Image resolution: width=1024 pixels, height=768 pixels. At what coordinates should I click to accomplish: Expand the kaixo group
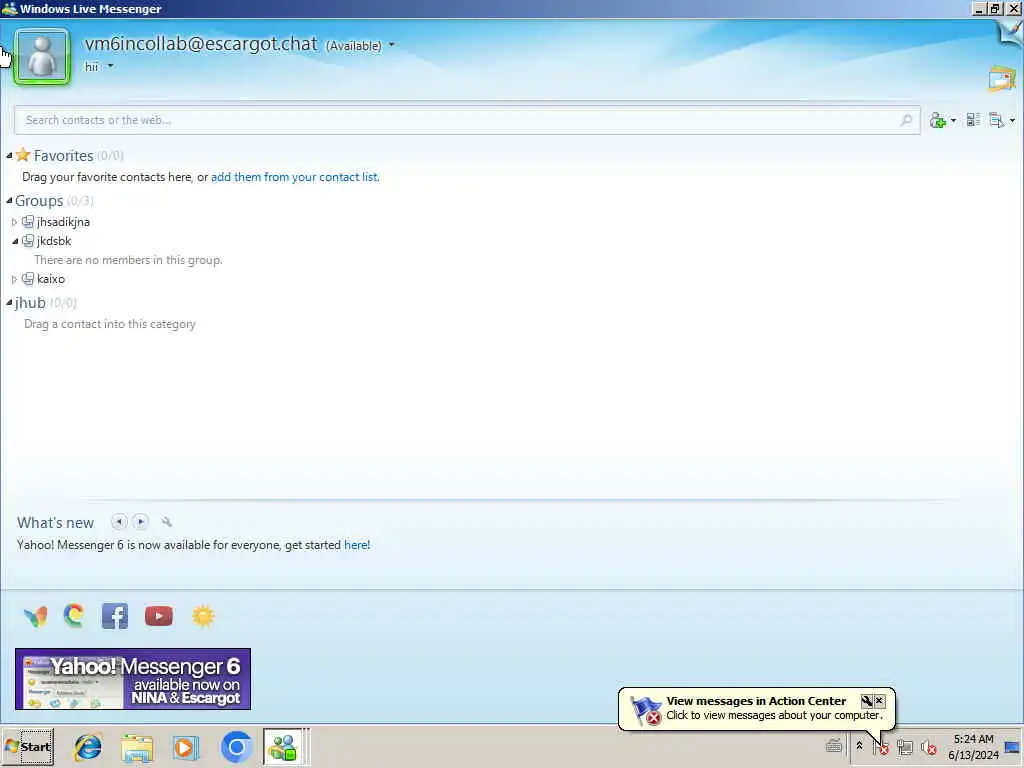(x=14, y=280)
